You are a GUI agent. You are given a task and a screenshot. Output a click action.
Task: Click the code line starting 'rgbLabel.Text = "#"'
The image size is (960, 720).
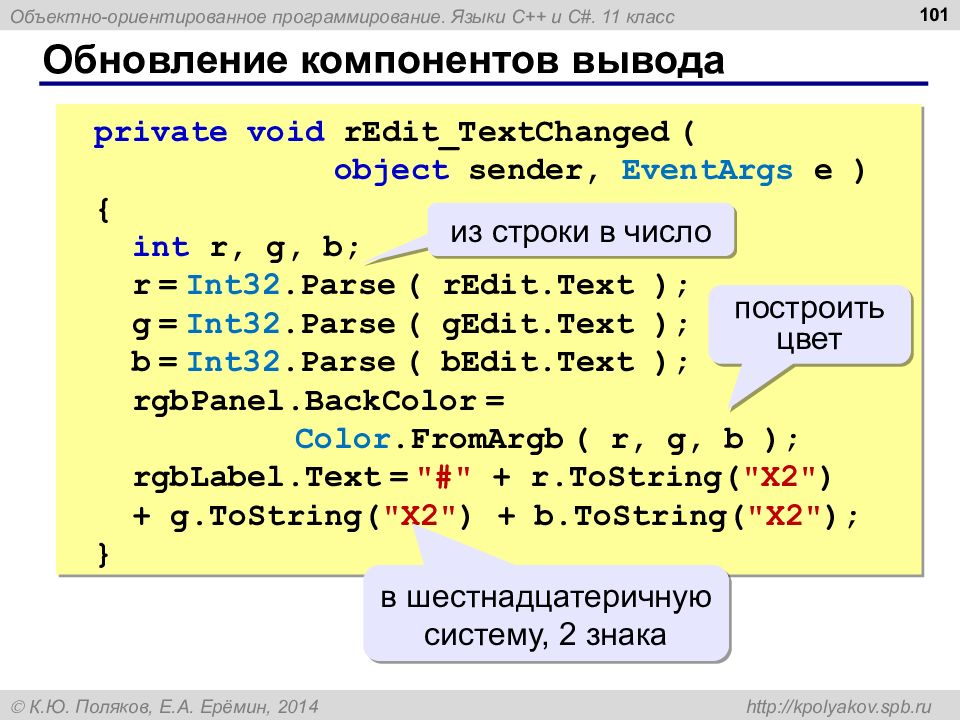click(x=482, y=478)
